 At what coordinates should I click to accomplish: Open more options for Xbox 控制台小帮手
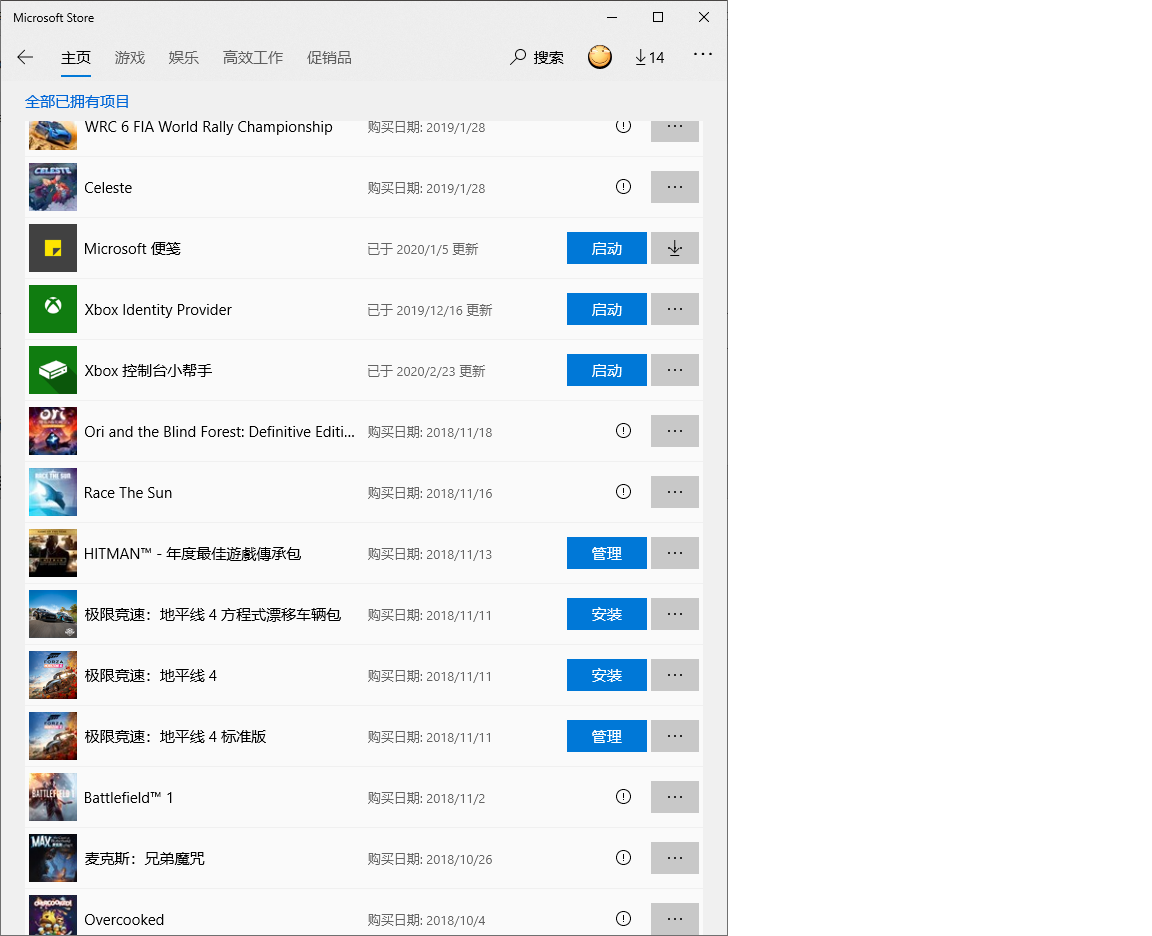674,370
